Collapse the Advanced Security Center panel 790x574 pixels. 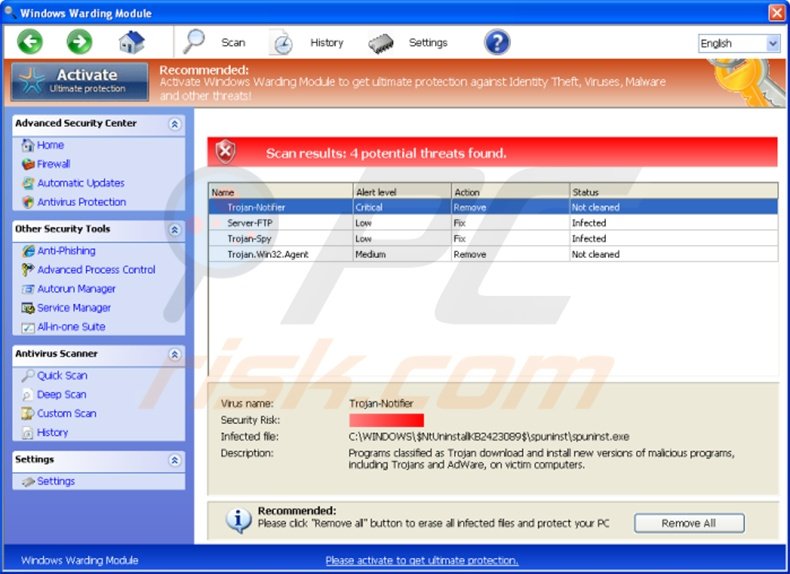click(175, 124)
